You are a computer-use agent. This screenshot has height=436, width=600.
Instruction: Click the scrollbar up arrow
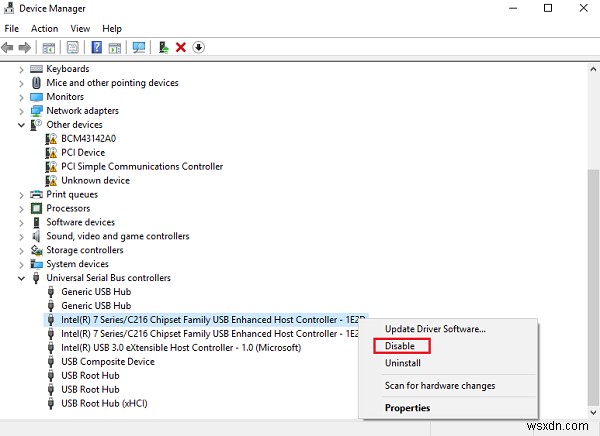593,69
